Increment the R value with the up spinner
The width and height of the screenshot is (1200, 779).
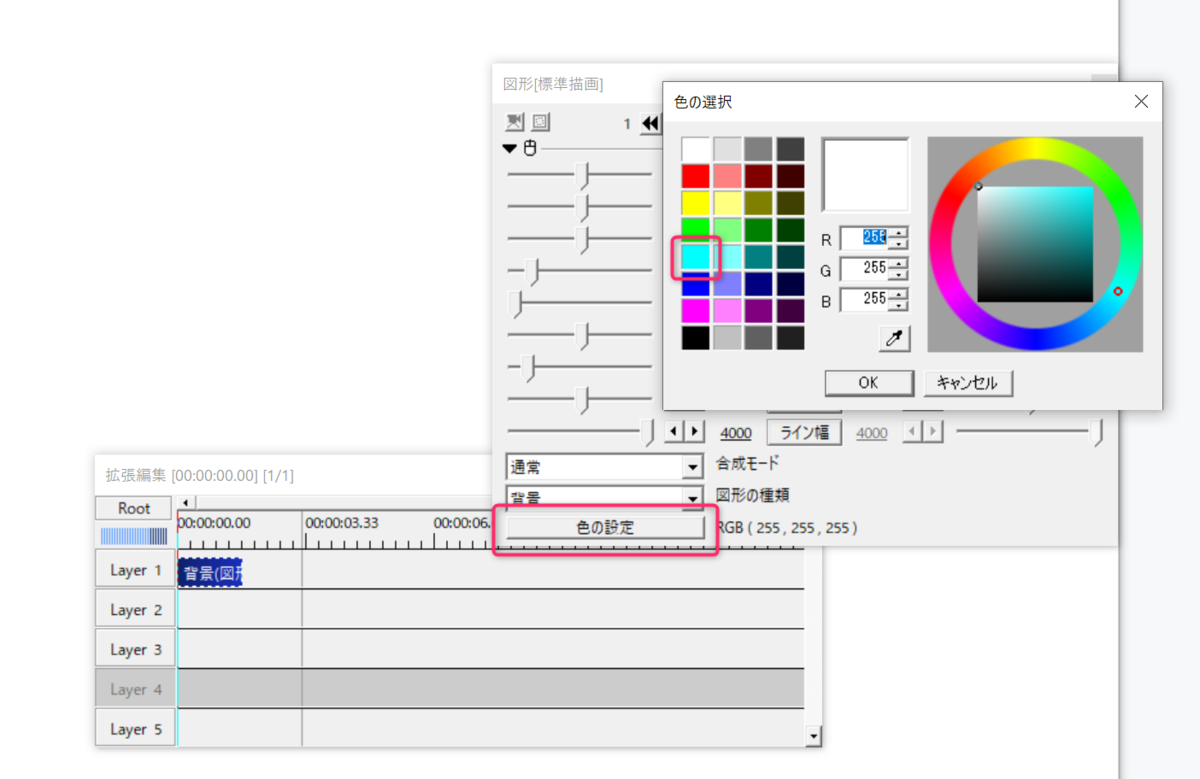pos(897,233)
